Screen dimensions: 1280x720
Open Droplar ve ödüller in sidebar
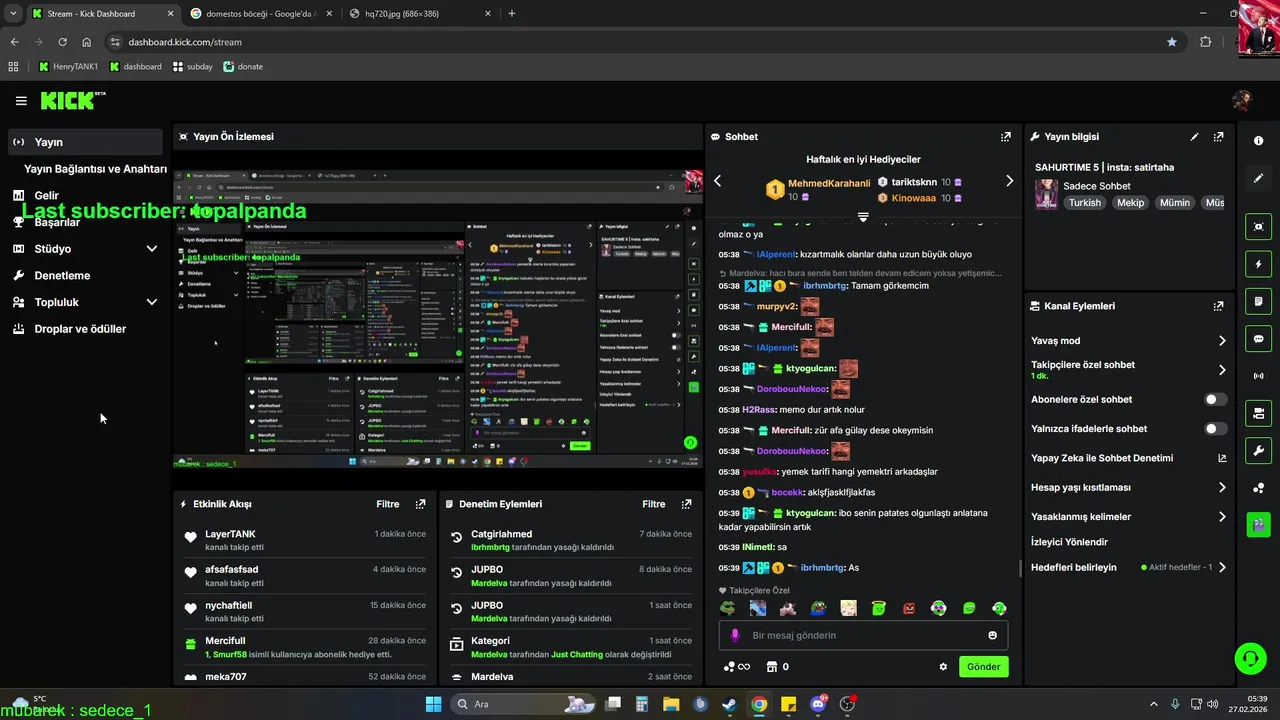pos(80,329)
